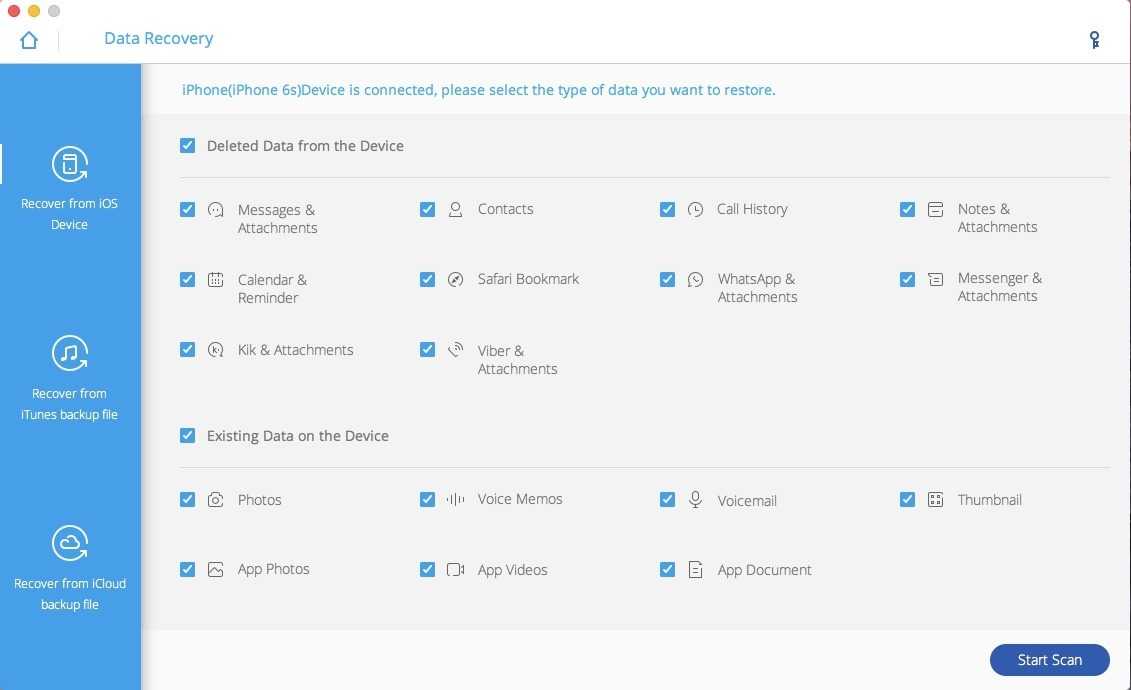Click the WhatsApp & Attachments icon
Screen dimensions: 1131x690
pos(696,280)
